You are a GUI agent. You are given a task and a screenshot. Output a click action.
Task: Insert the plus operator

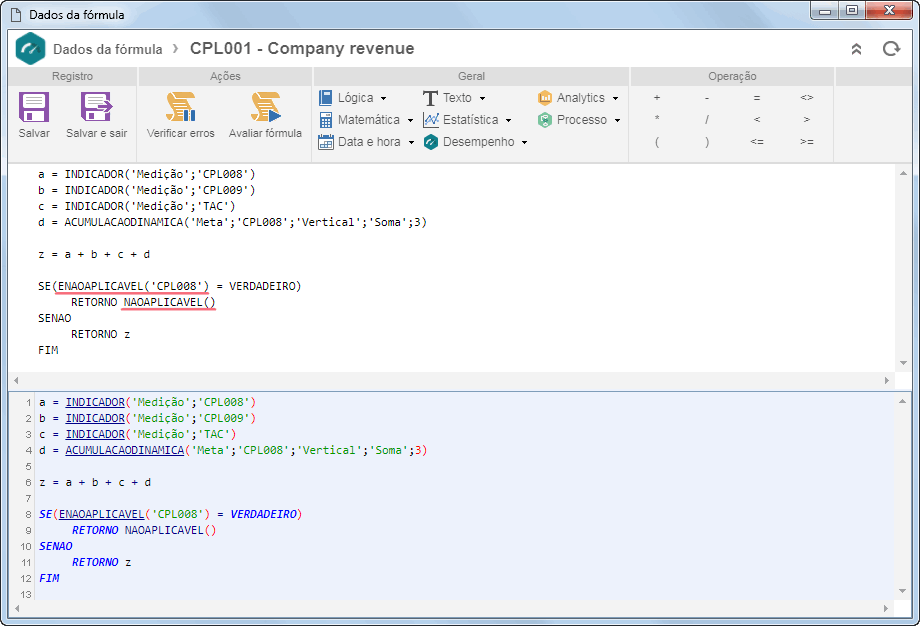tap(657, 98)
